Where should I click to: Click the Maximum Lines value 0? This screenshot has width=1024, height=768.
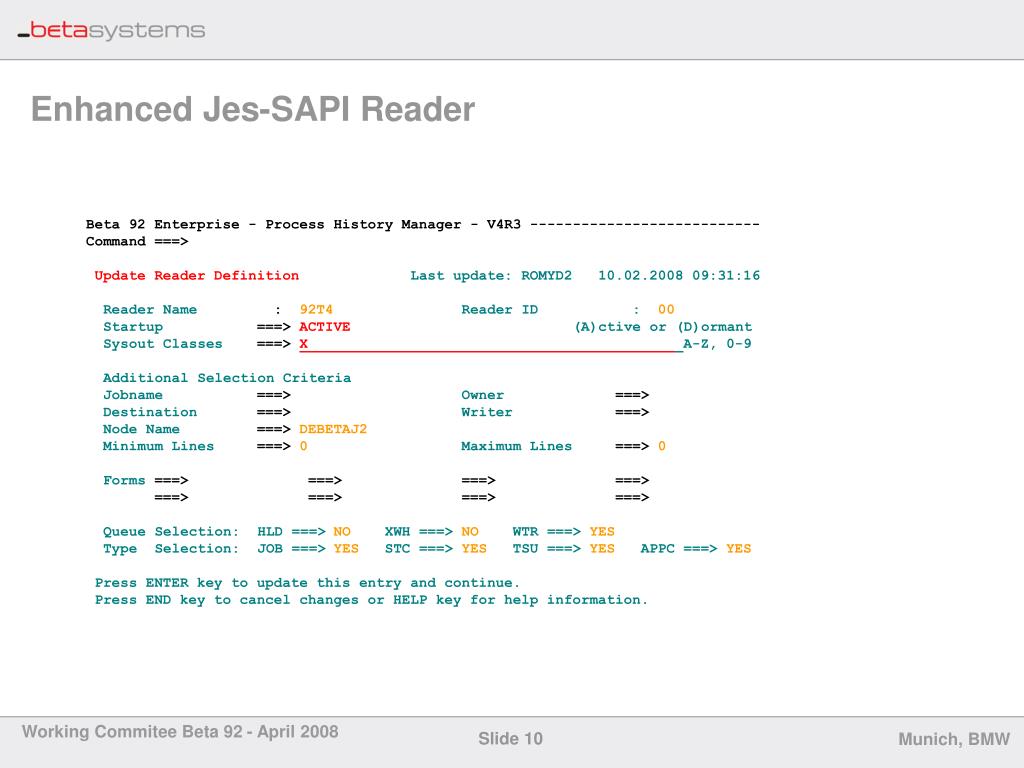(662, 446)
